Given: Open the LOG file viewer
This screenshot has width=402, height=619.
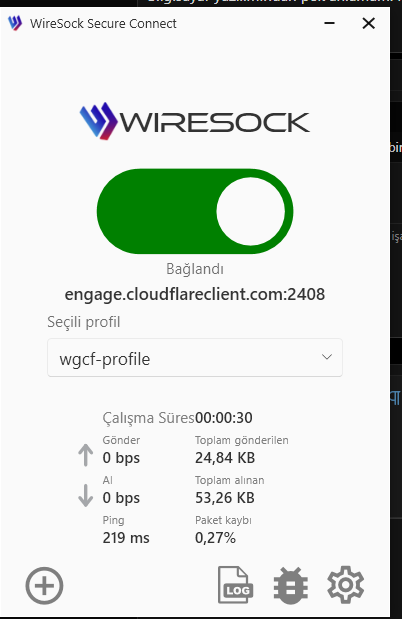Looking at the screenshot, I should point(235,585).
